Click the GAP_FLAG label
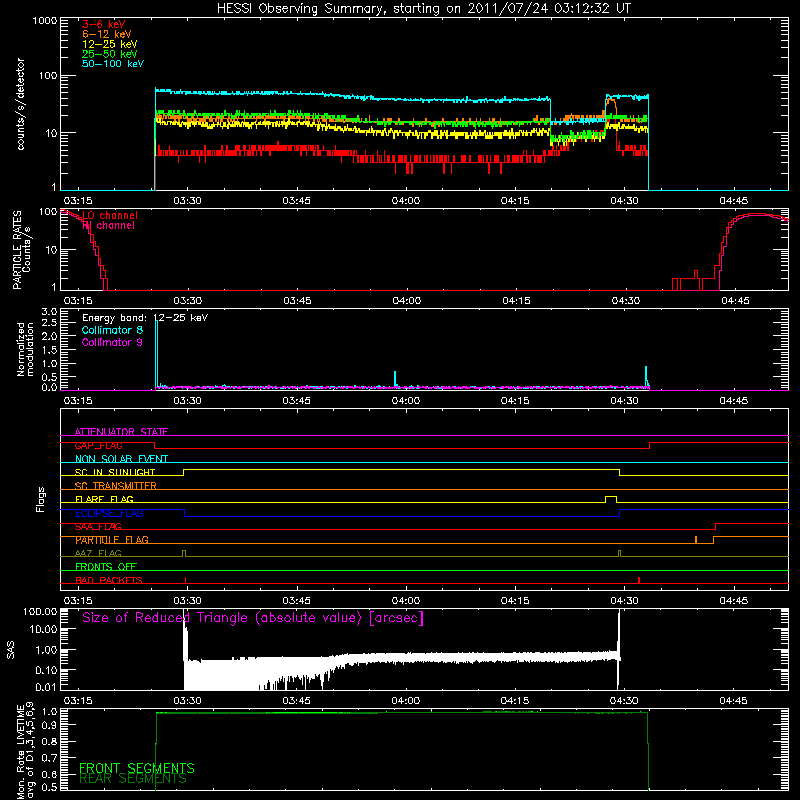Screen dimensions: 800x800 click(x=98, y=445)
